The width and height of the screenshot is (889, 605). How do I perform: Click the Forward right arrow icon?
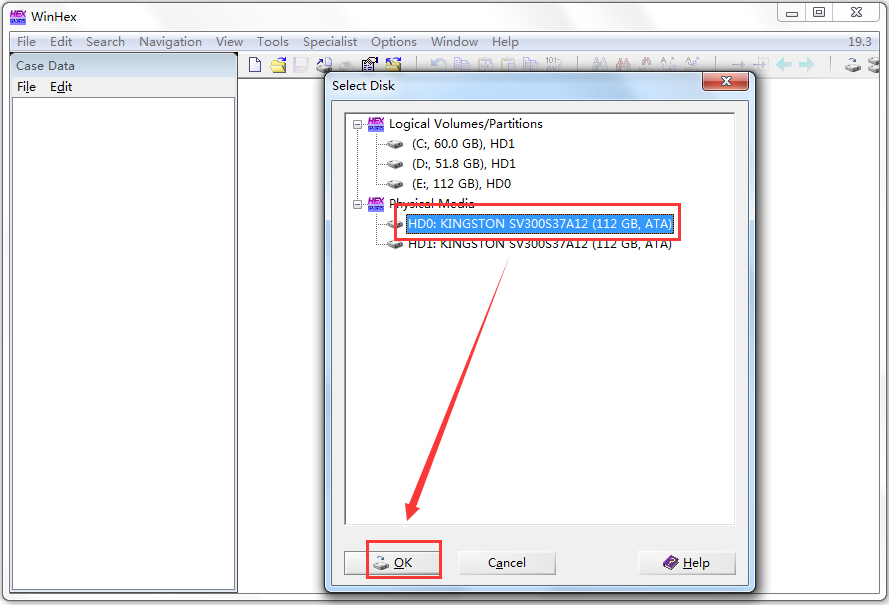806,65
